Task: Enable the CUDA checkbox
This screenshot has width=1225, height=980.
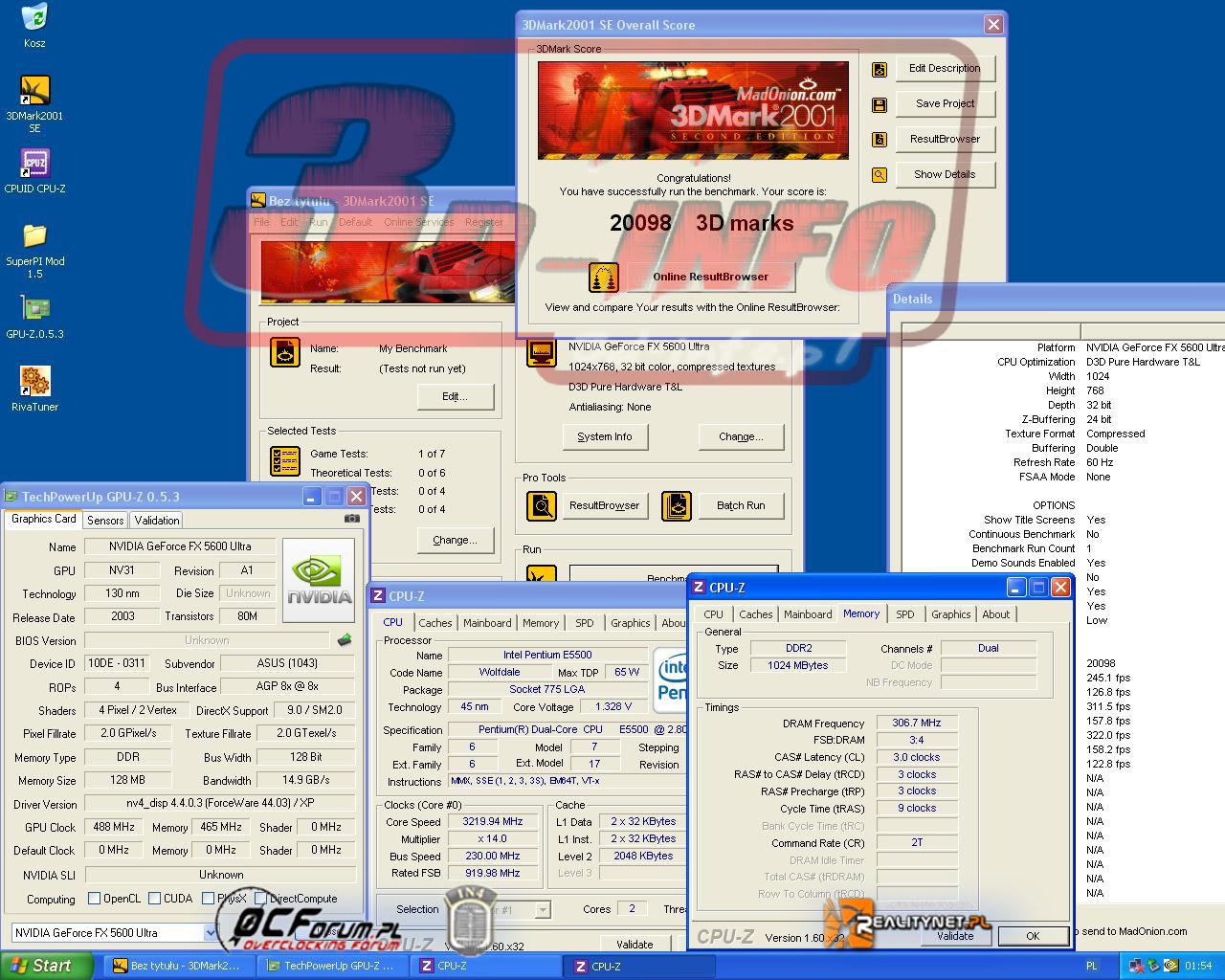Action: 155,899
